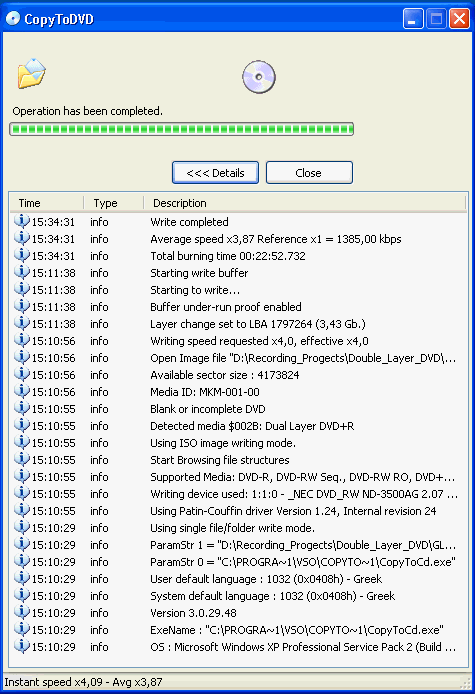The height and width of the screenshot is (694, 475).
Task: Click the Description column header
Action: pyautogui.click(x=305, y=203)
